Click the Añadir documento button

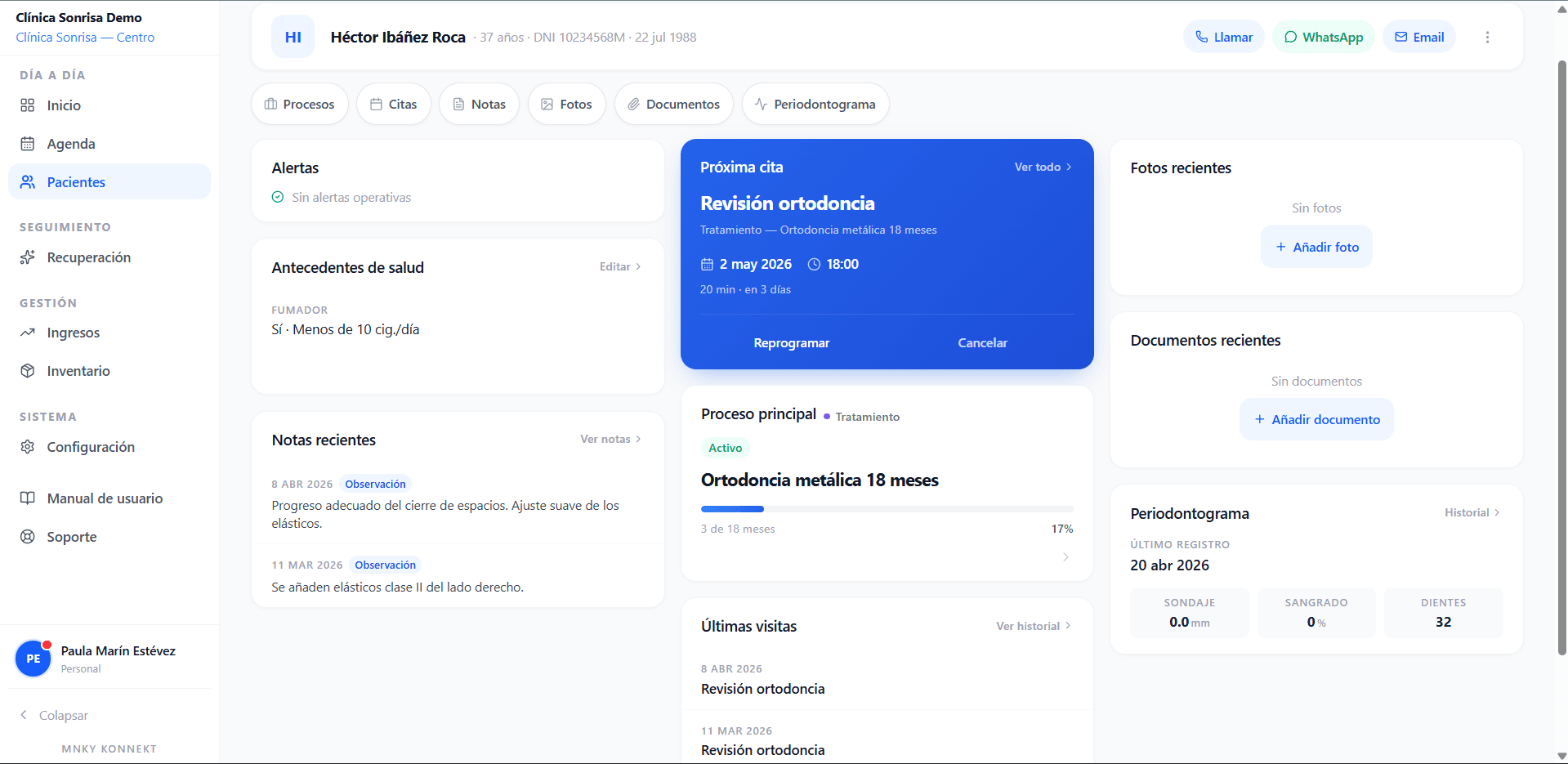pyautogui.click(x=1317, y=419)
